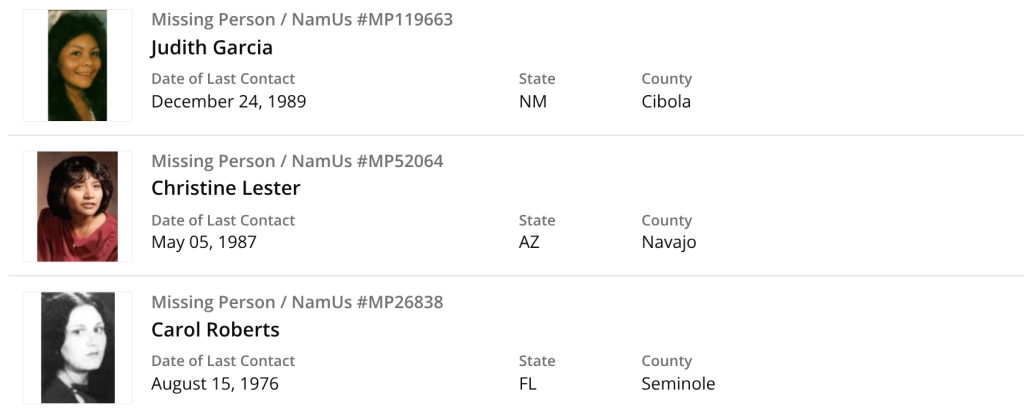The width and height of the screenshot is (1024, 415).
Task: Click the NamUs #MP52064 case header
Action: 297,161
